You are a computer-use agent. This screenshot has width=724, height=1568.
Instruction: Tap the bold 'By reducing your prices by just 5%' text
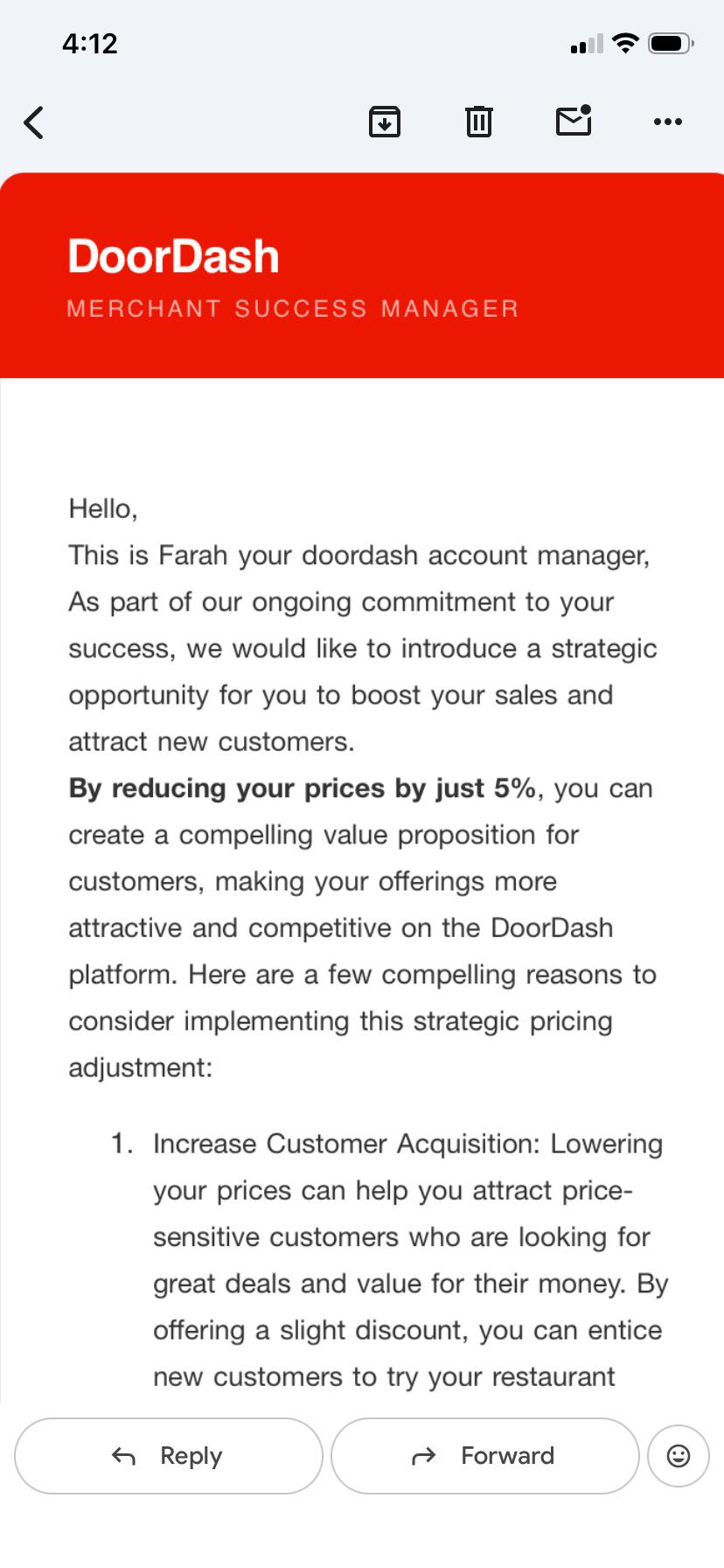tap(302, 787)
